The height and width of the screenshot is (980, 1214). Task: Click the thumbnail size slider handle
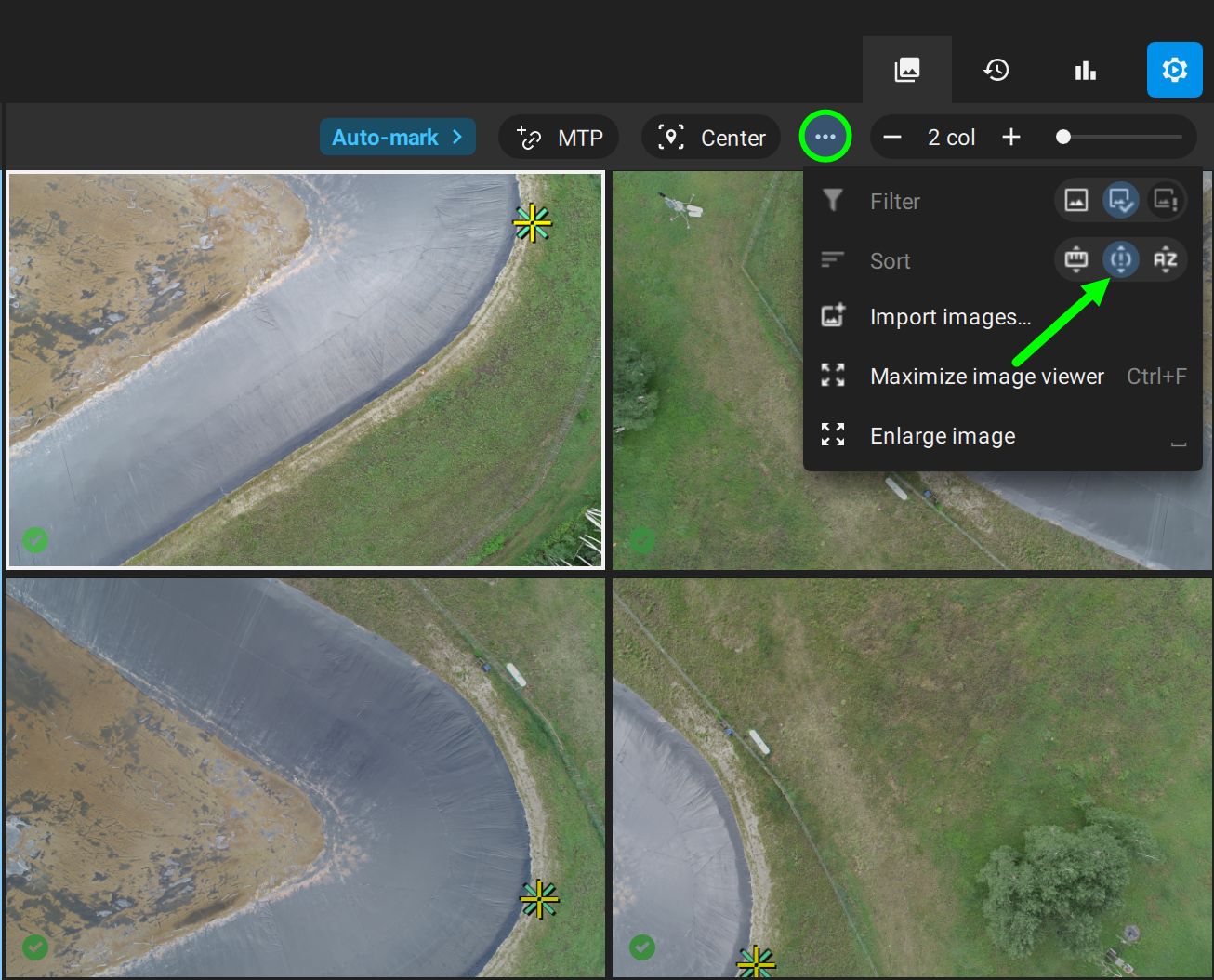click(1063, 138)
